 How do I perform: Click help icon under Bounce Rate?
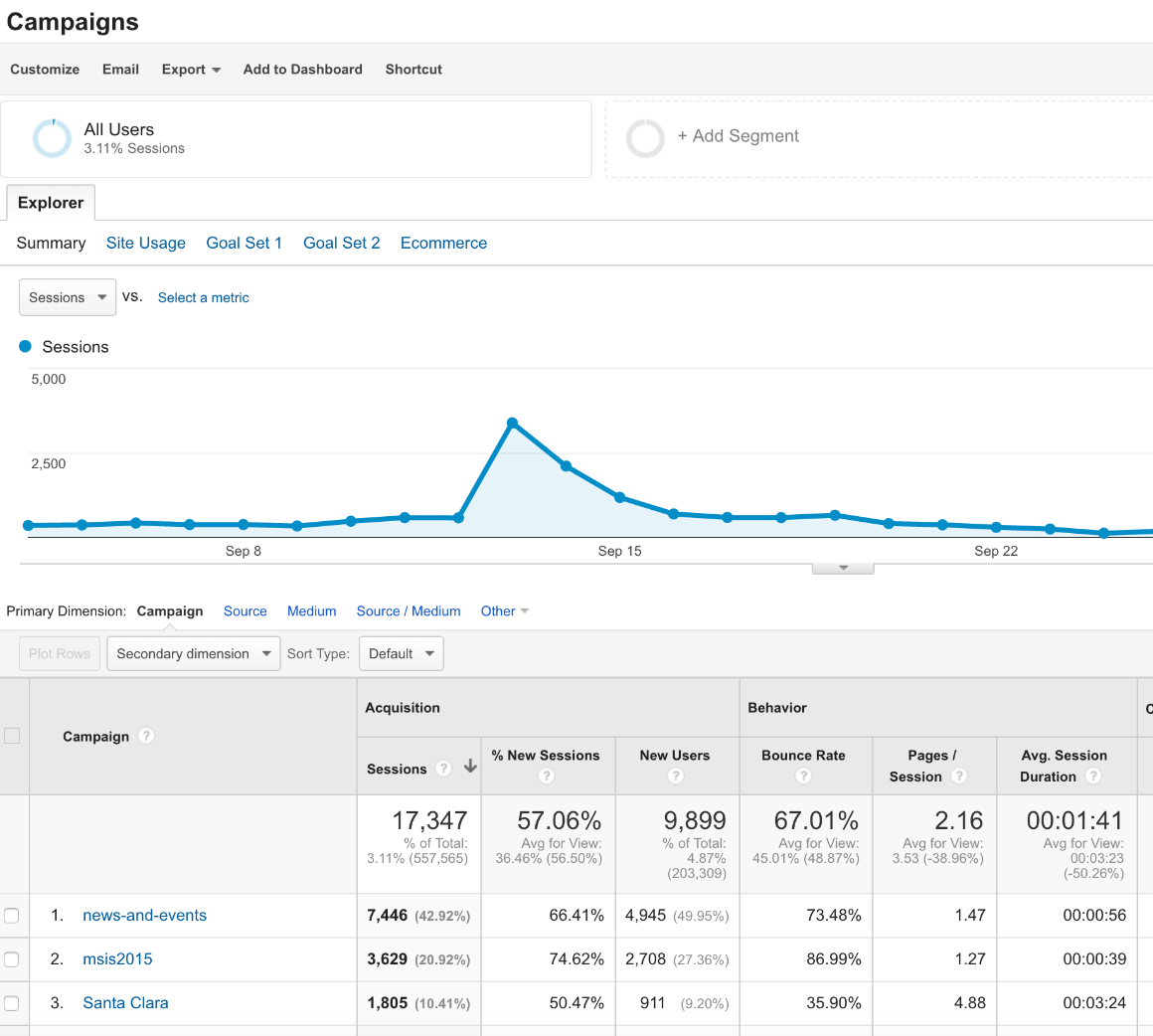803,777
